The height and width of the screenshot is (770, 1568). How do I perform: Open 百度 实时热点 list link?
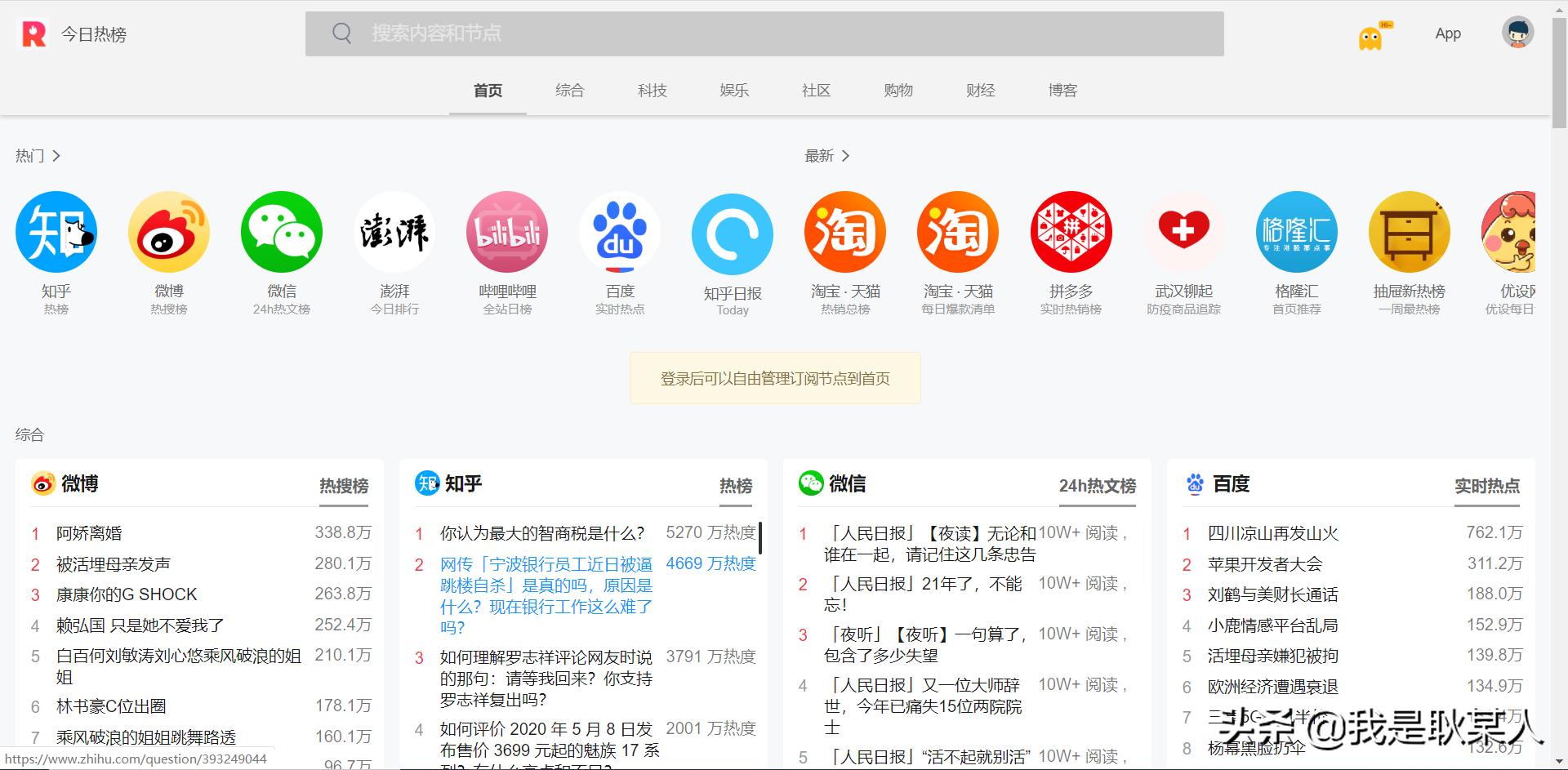1487,486
